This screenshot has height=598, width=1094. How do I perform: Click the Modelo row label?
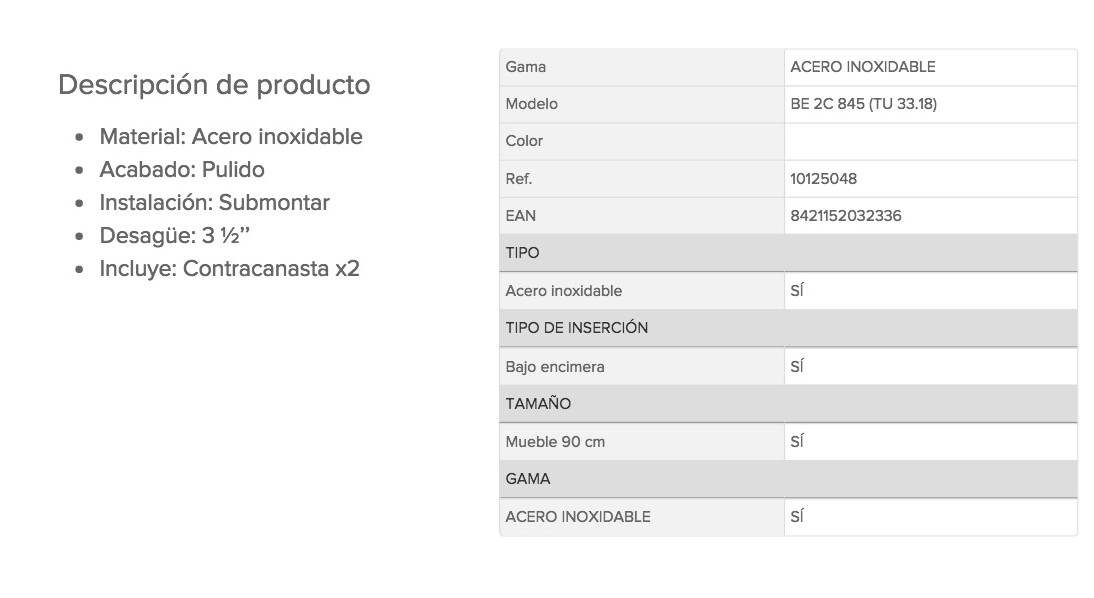(532, 104)
